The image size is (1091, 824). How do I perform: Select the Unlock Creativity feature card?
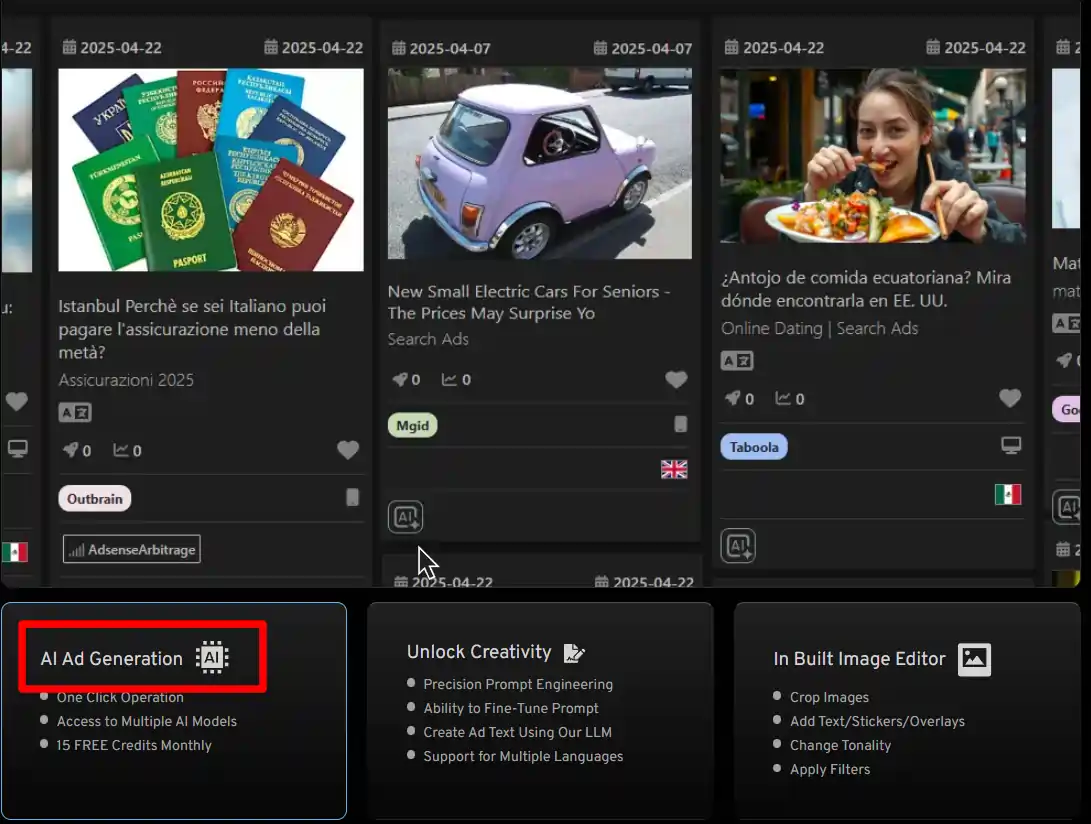[x=541, y=711]
